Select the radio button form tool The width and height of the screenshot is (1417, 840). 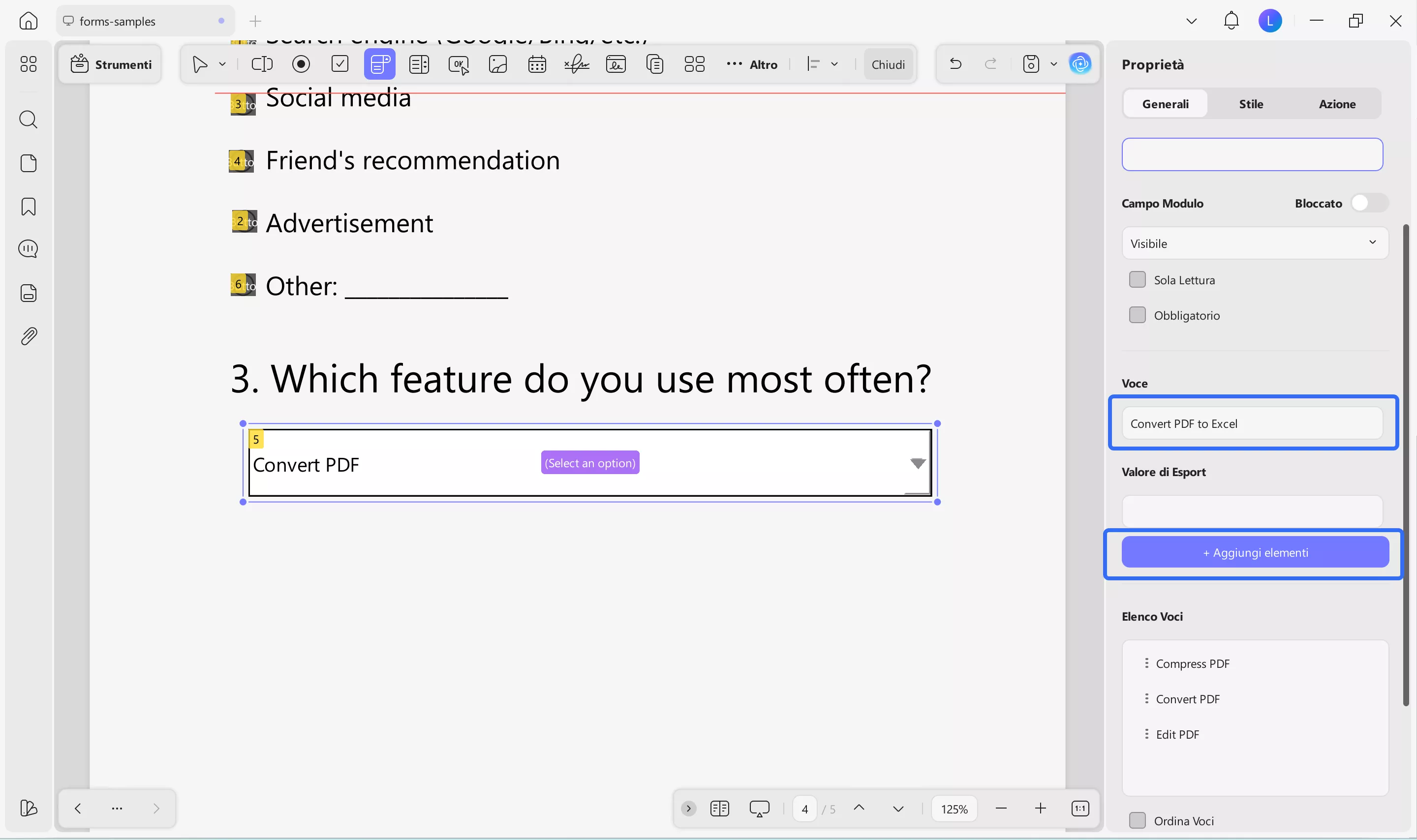(x=301, y=64)
